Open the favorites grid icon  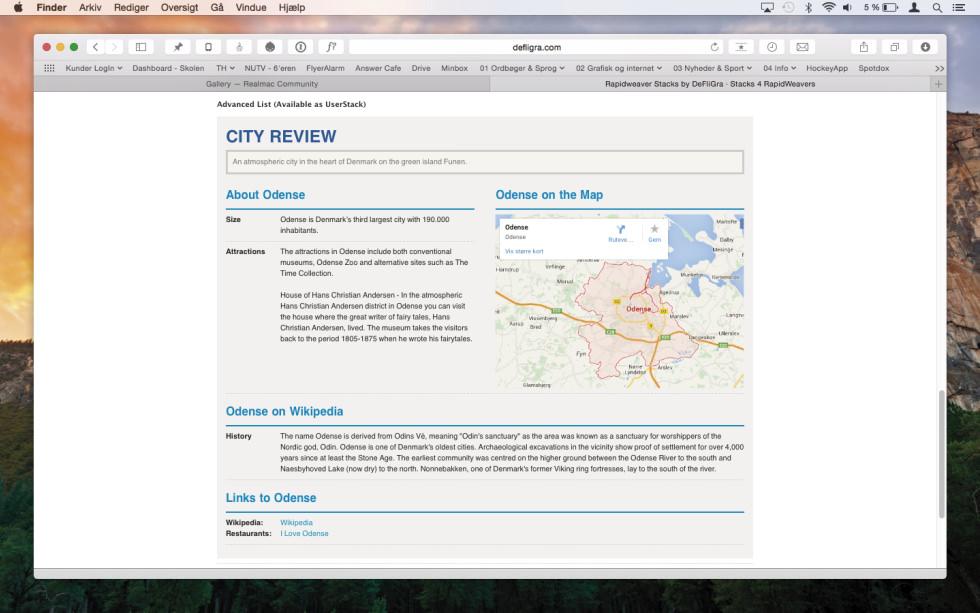49,68
